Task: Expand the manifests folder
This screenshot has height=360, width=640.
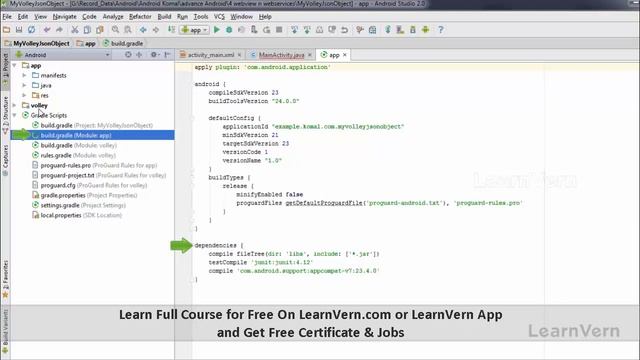Action: [24, 76]
